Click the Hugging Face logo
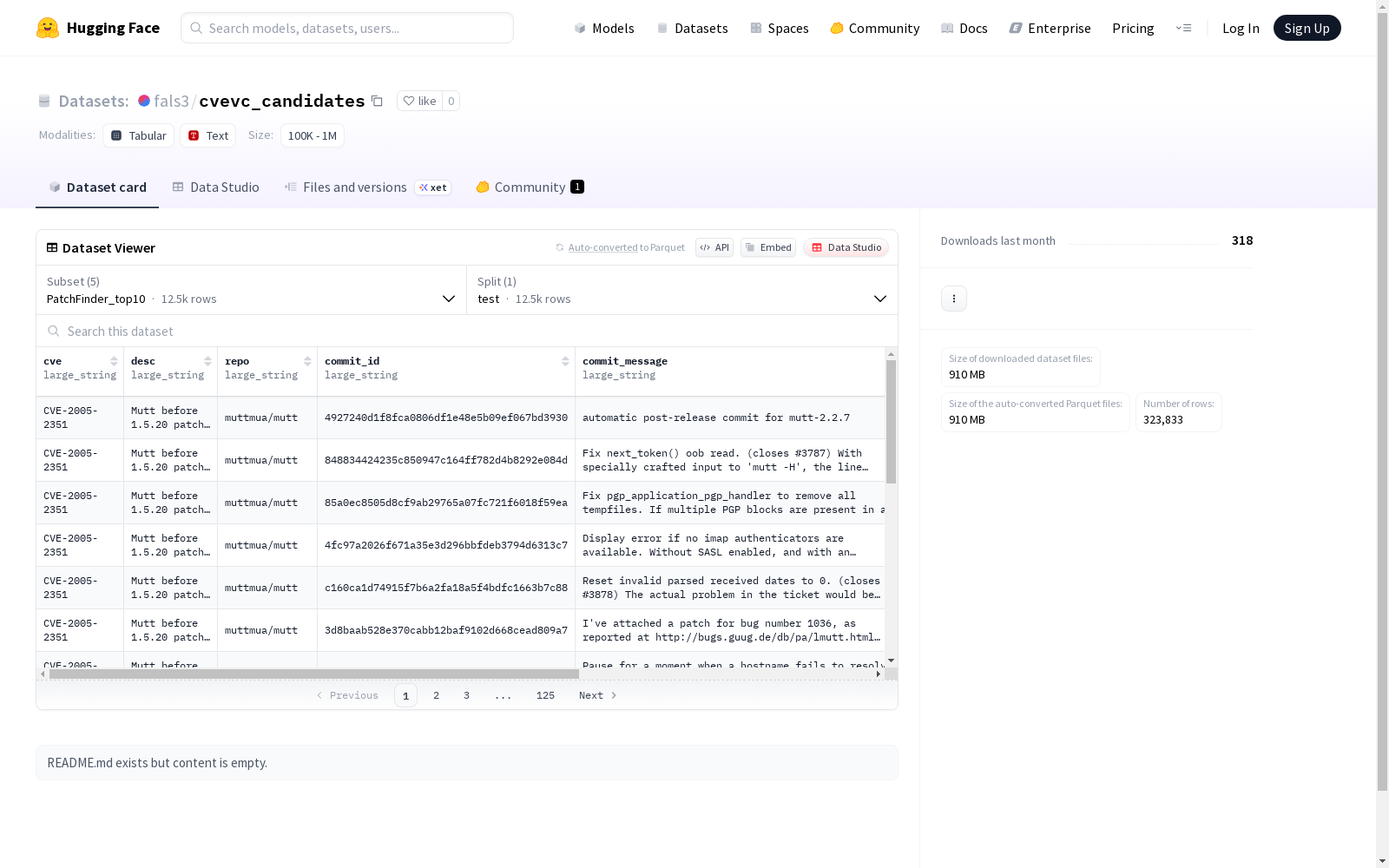1389x868 pixels. point(98,28)
